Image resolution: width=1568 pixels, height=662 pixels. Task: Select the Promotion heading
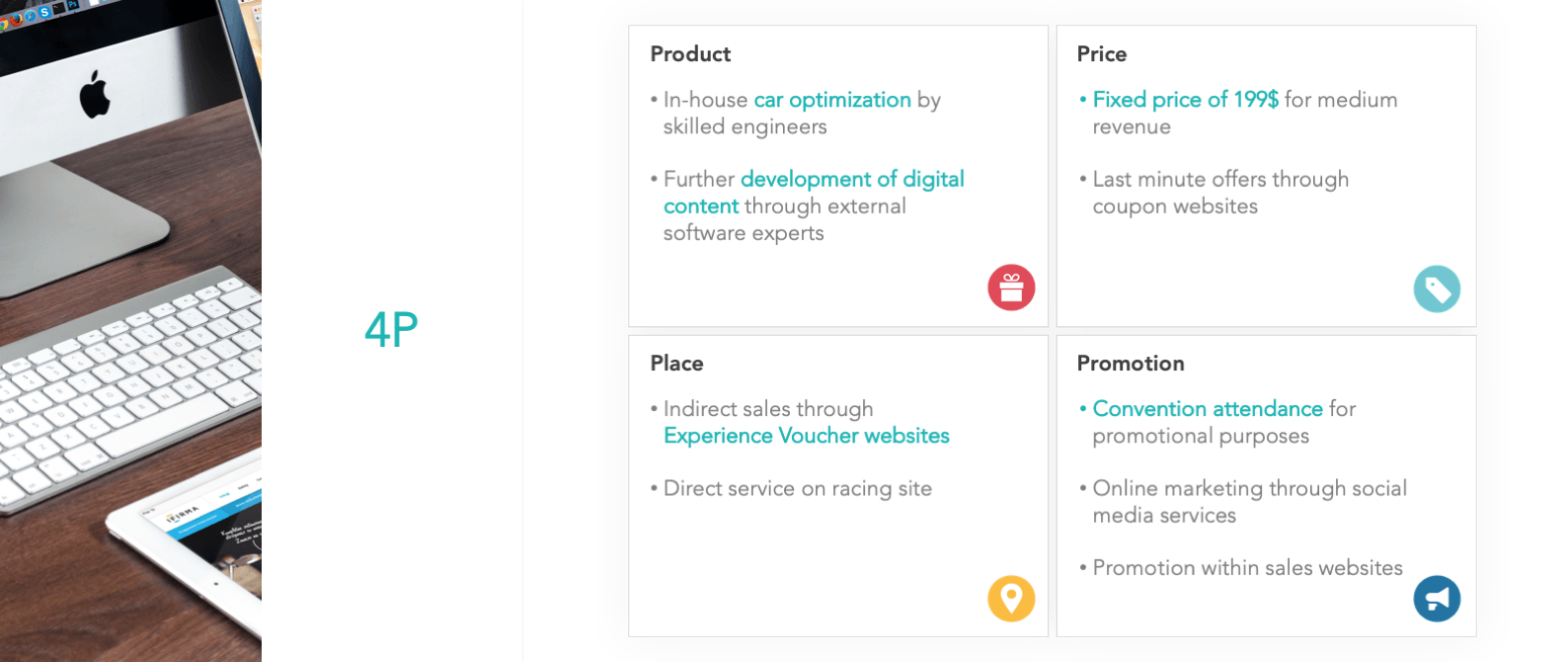pos(1130,364)
